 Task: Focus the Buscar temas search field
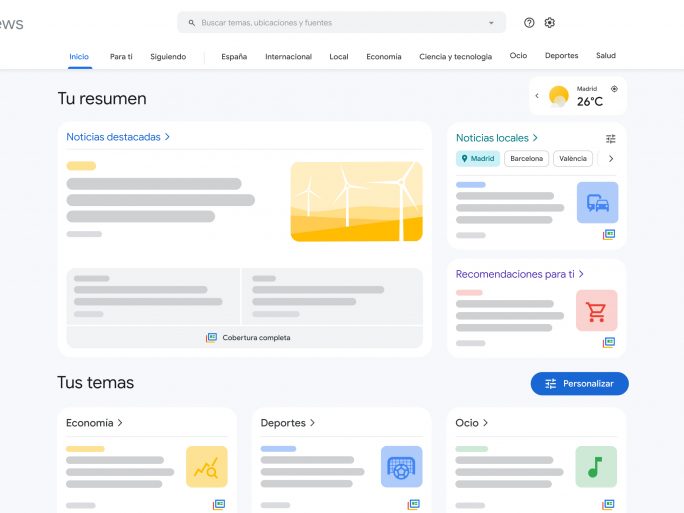click(341, 22)
